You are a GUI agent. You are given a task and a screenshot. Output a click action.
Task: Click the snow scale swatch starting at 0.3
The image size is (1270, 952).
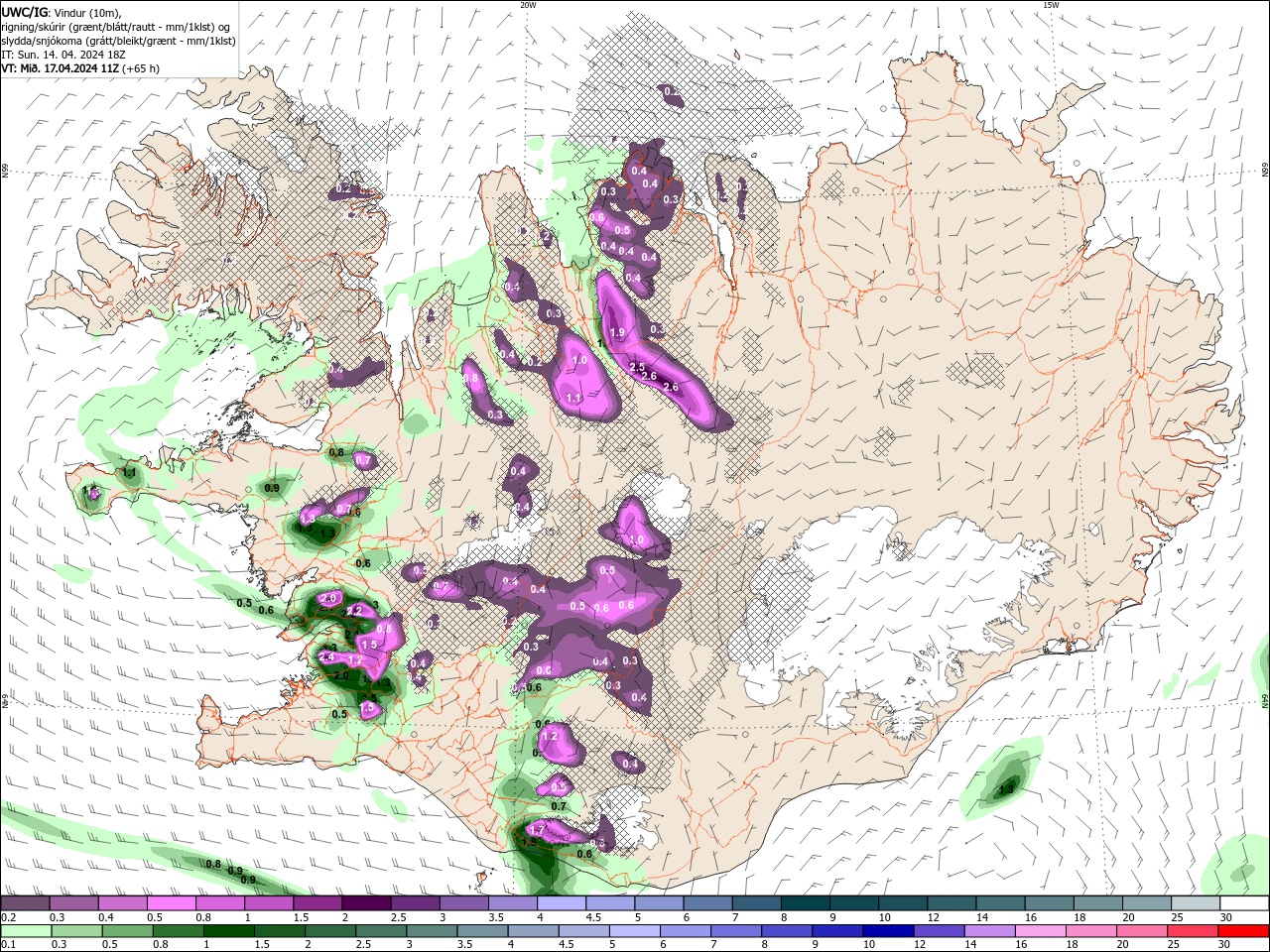click(x=73, y=903)
